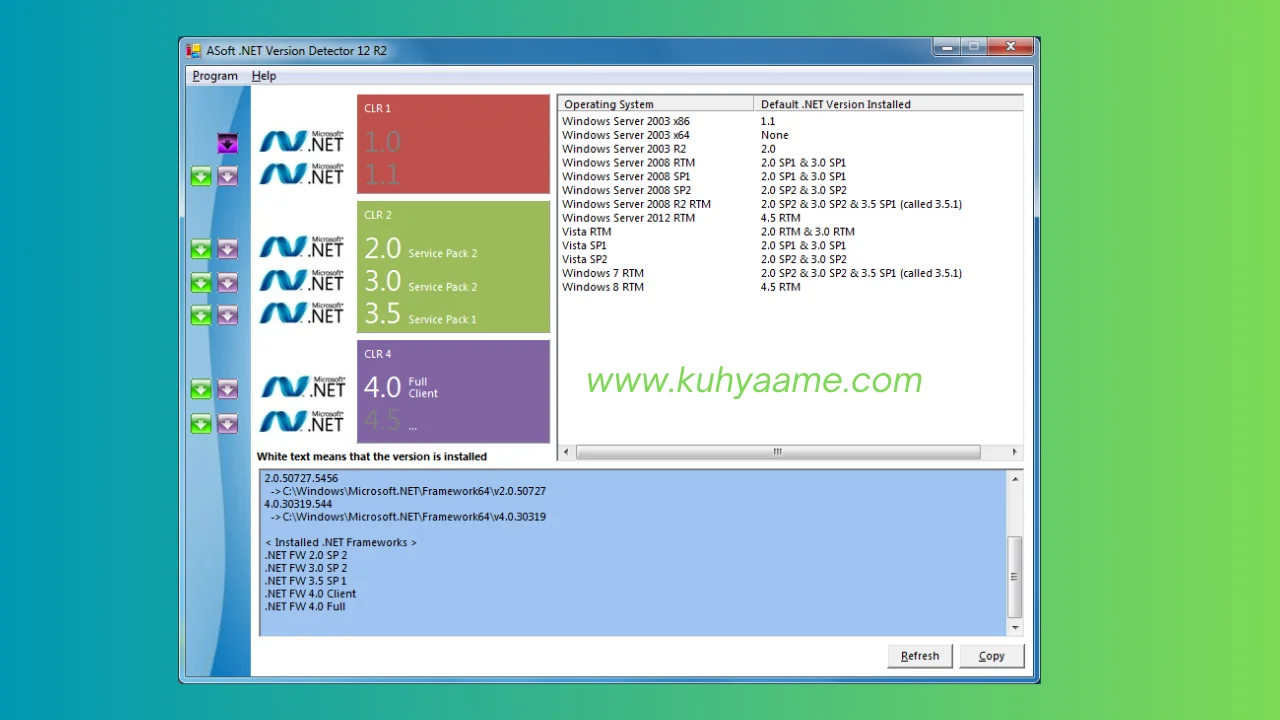Click the purple download arrow for .NET 1.0
Viewport: 1280px width, 720px height.
(x=228, y=144)
